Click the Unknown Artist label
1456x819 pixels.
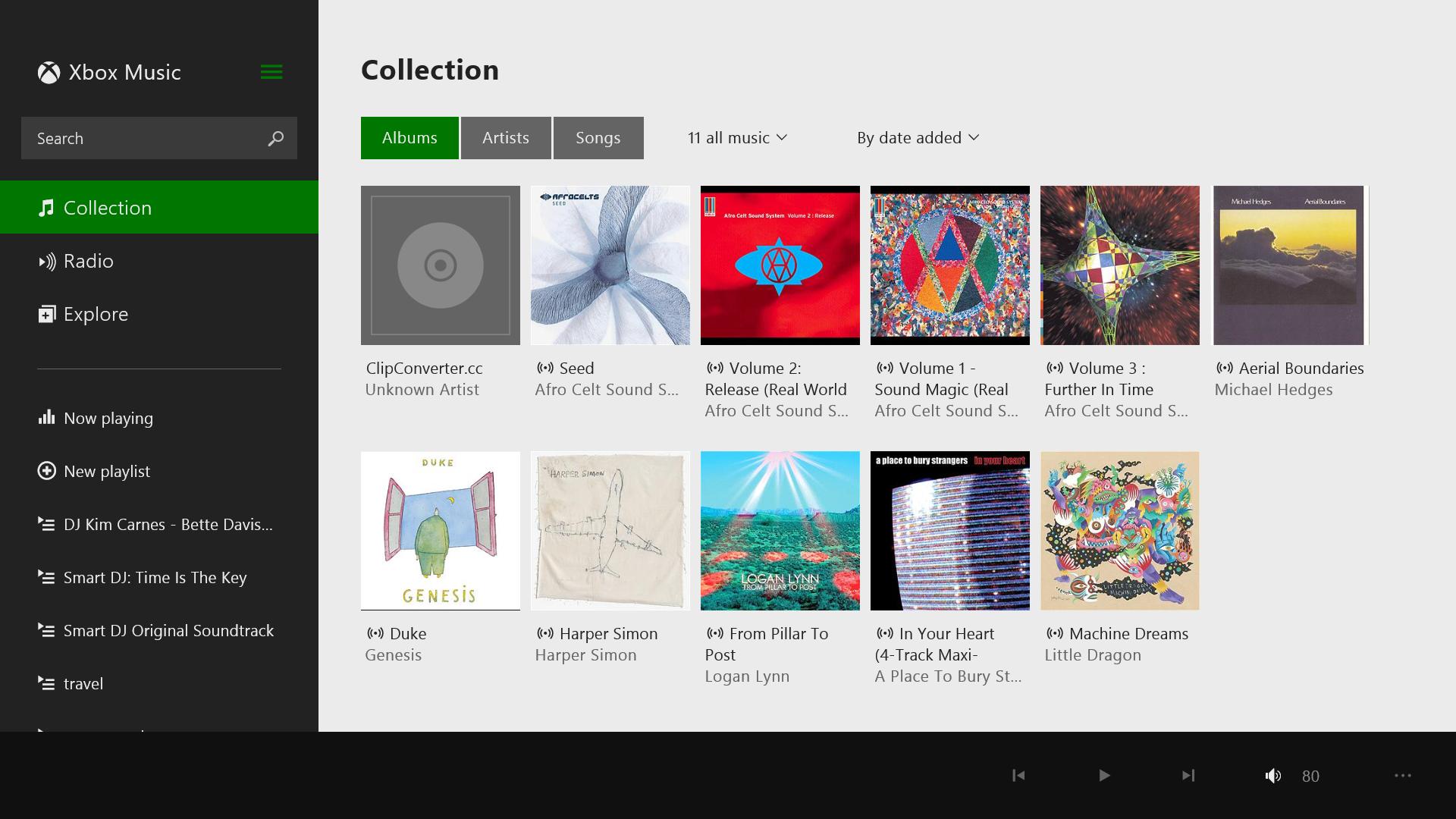pyautogui.click(x=422, y=390)
